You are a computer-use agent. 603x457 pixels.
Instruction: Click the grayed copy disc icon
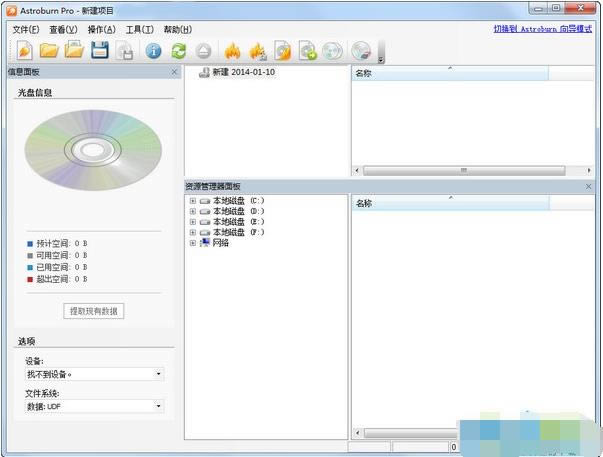(332, 51)
